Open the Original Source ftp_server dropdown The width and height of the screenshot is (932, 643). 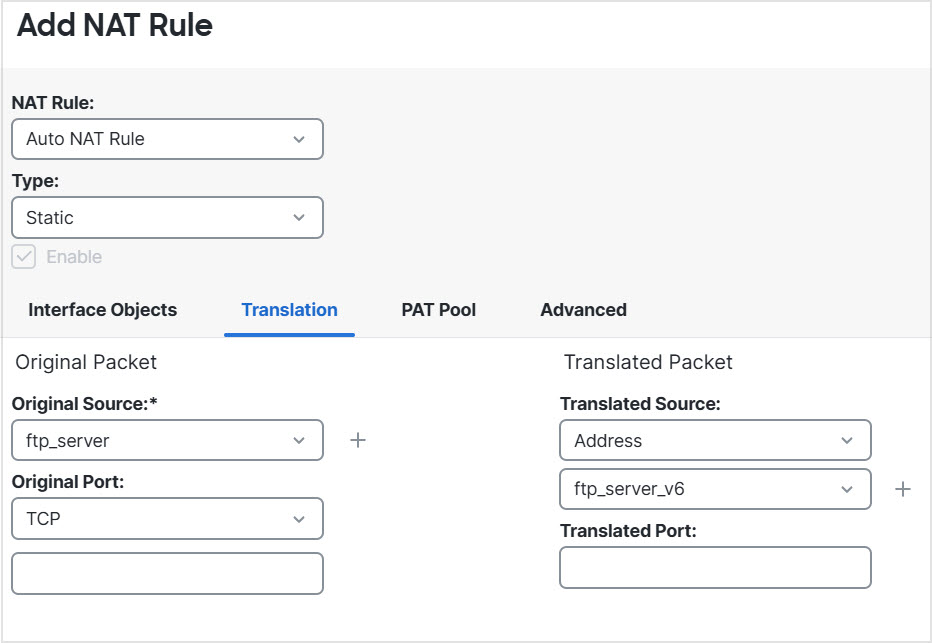(167, 440)
